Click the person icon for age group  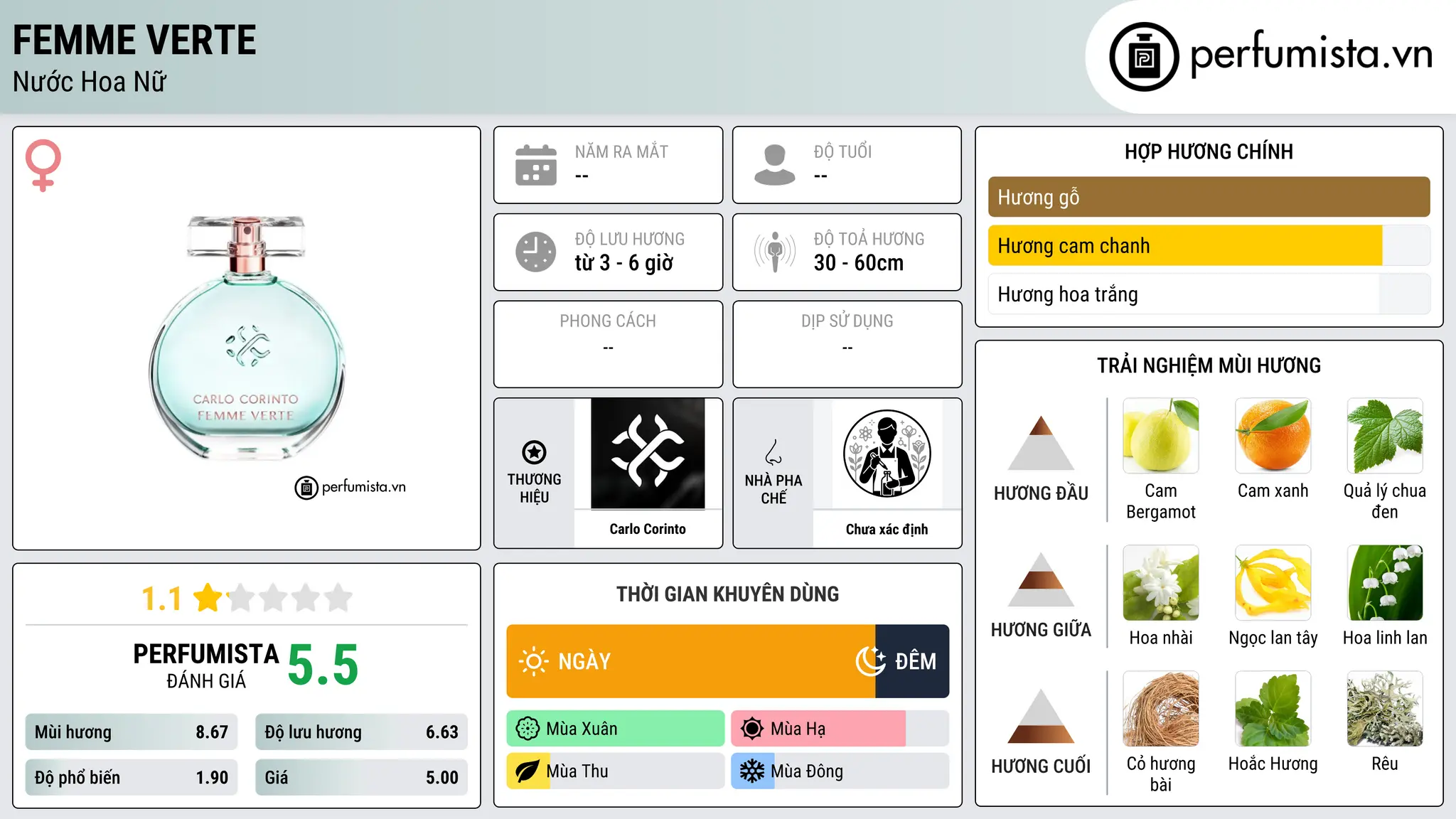[774, 165]
